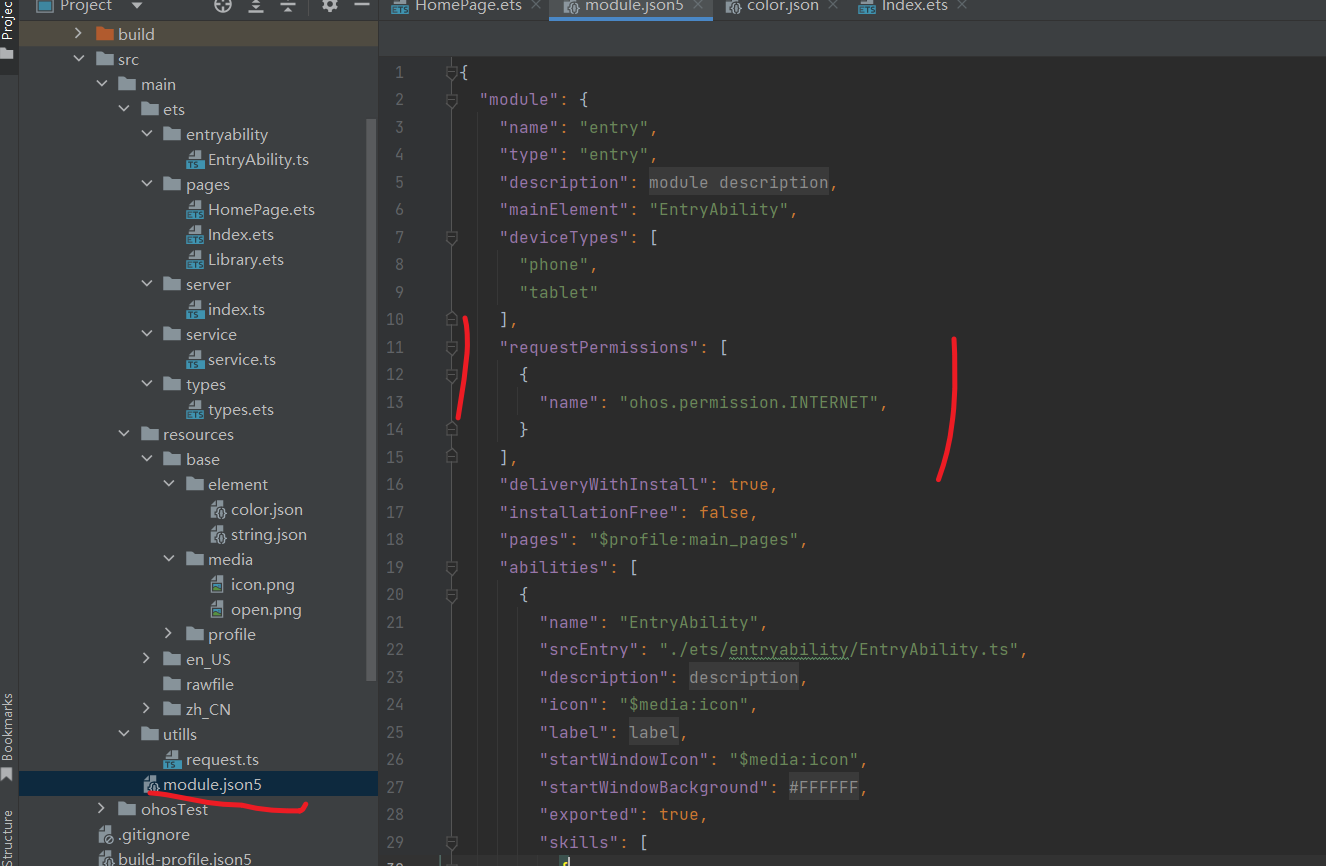
Task: Expand the ohosTest folder
Action: [x=101, y=809]
